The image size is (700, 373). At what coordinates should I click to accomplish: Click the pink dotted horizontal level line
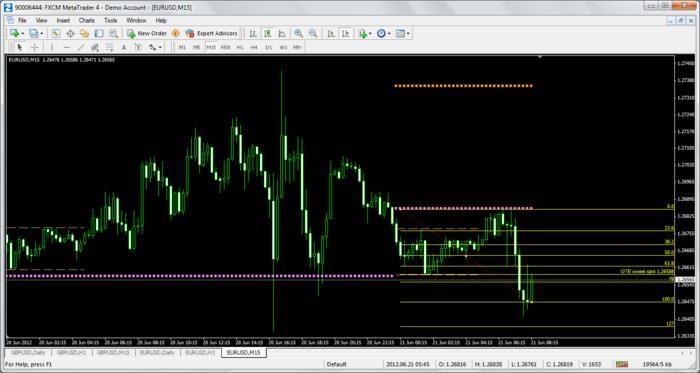click(201, 276)
